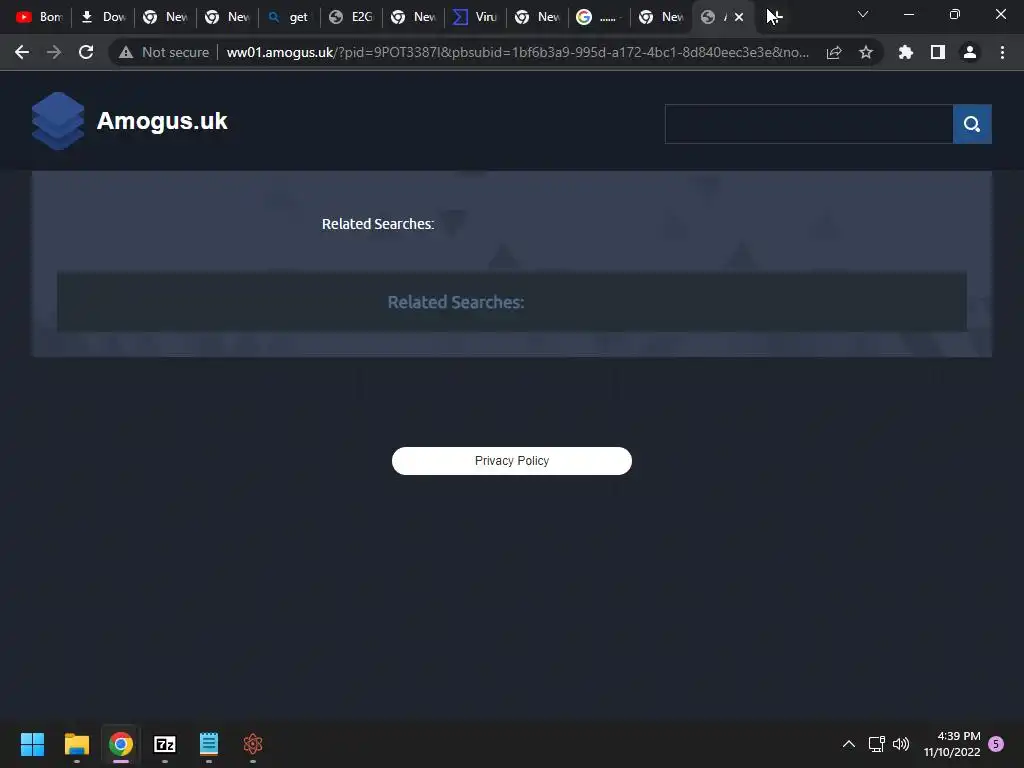
Task: Open File Explorer from the taskbar
Action: tap(76, 744)
